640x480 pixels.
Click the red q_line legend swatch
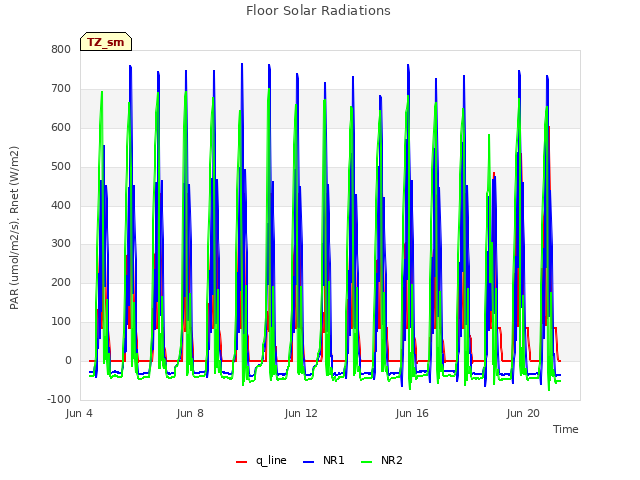tap(242, 462)
